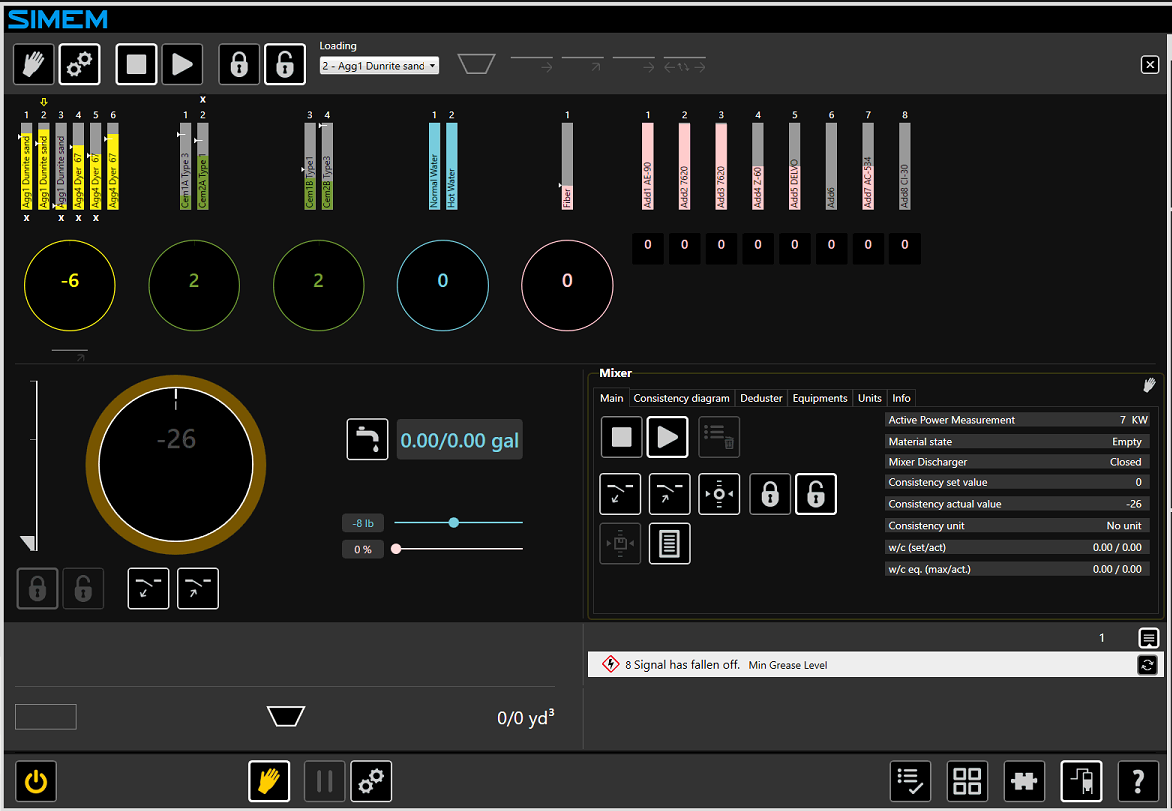Select the Equipments tab

pos(819,398)
